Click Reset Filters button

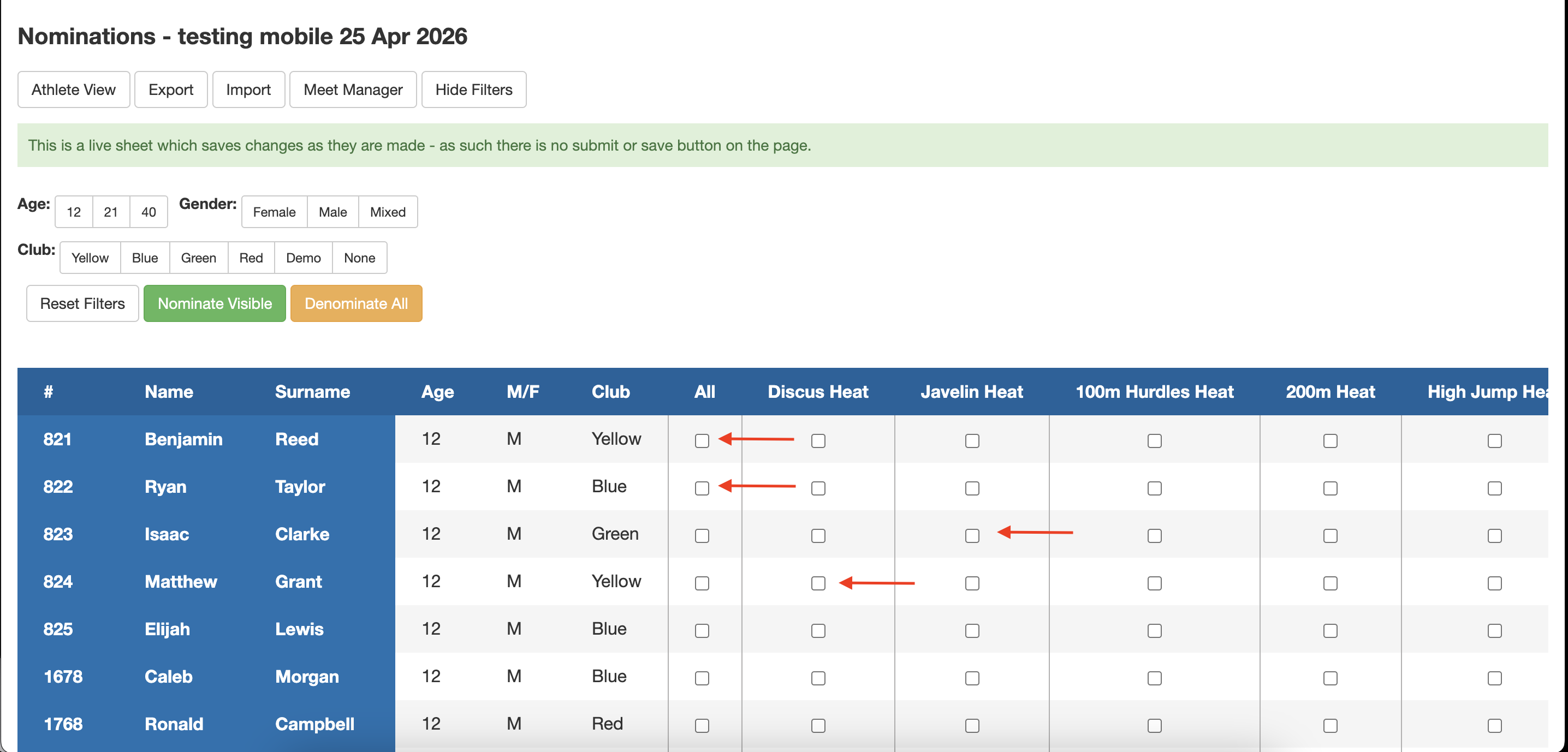coord(83,303)
